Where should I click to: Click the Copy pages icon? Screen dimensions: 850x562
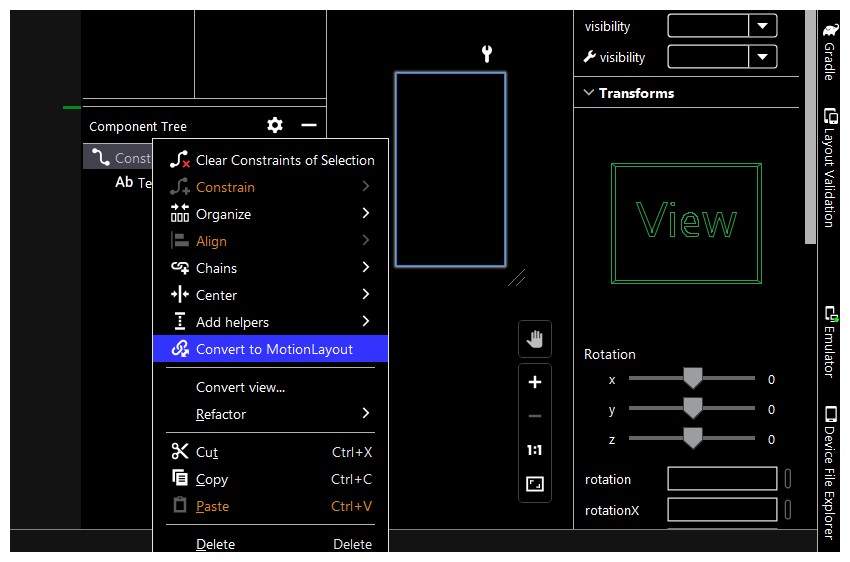[x=180, y=477]
